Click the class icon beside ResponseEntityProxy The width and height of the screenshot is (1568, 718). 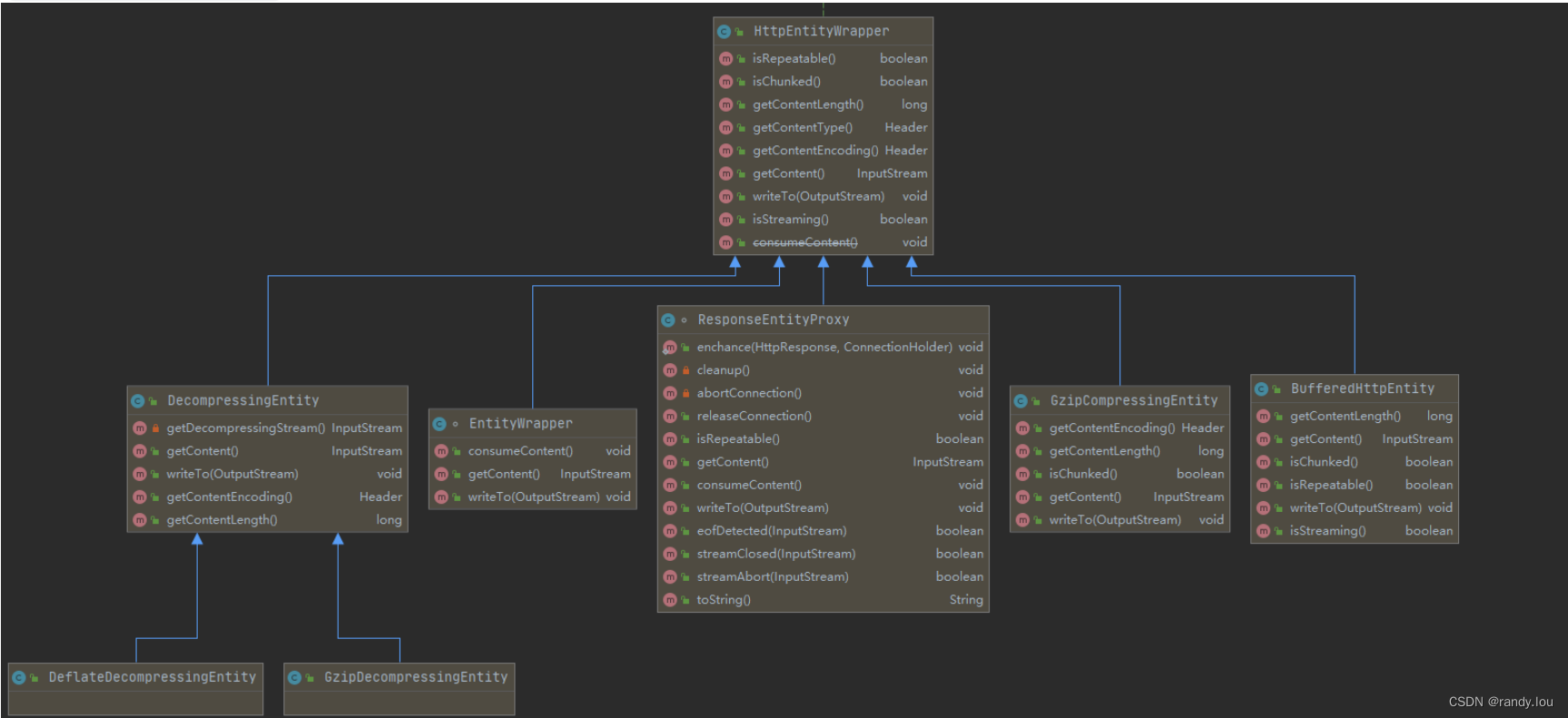click(668, 320)
